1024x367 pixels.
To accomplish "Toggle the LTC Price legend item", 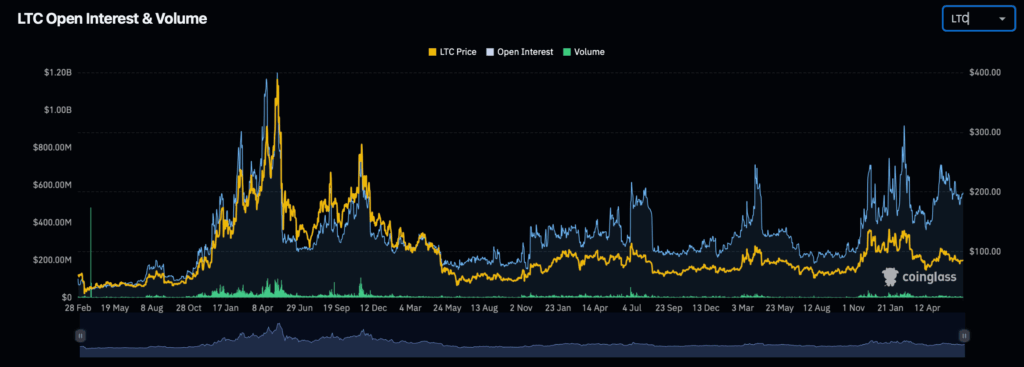I will [452, 52].
